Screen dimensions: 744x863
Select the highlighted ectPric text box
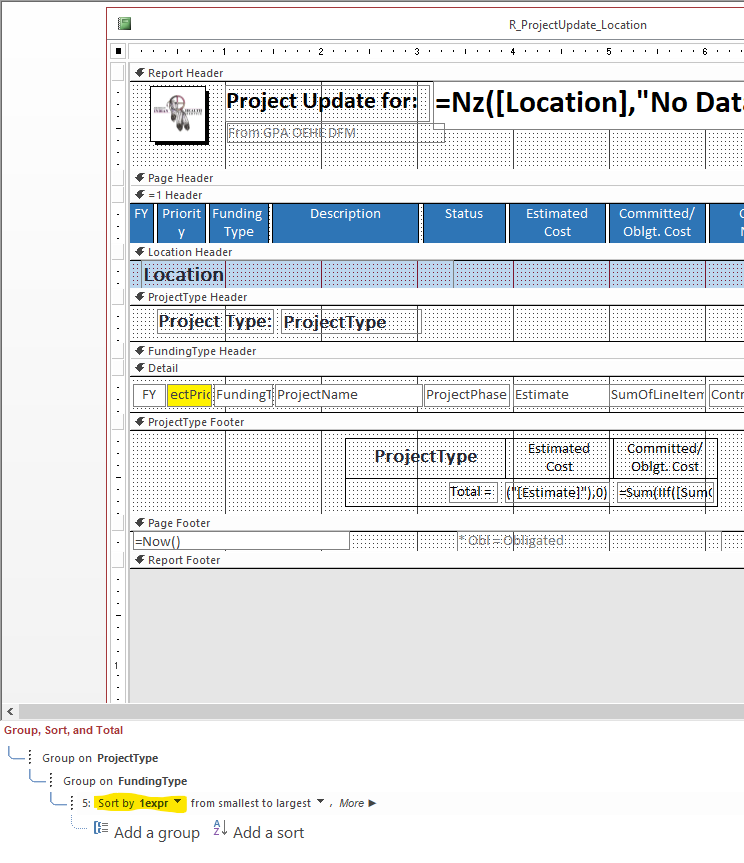[190, 395]
